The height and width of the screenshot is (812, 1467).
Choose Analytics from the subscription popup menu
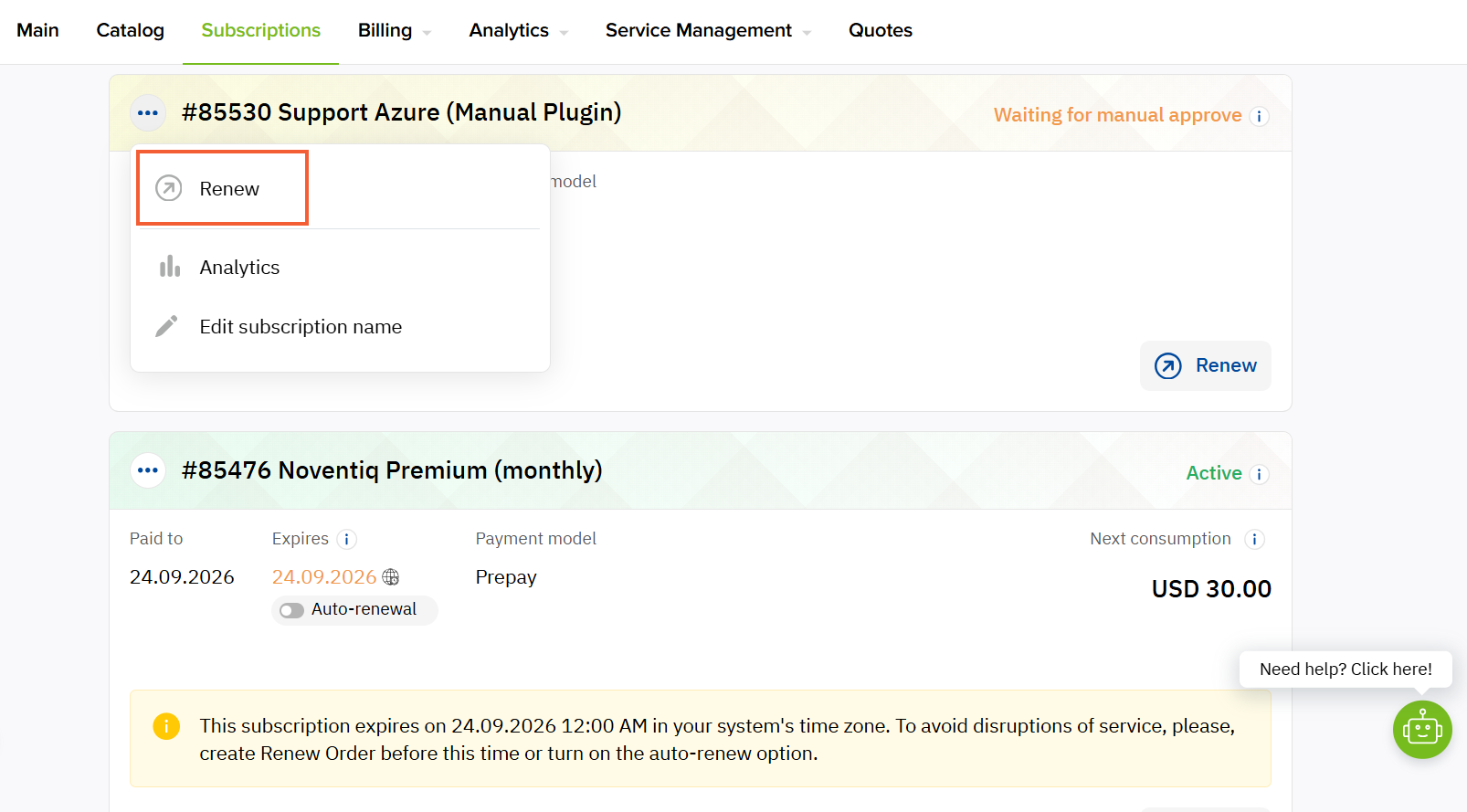(340, 267)
